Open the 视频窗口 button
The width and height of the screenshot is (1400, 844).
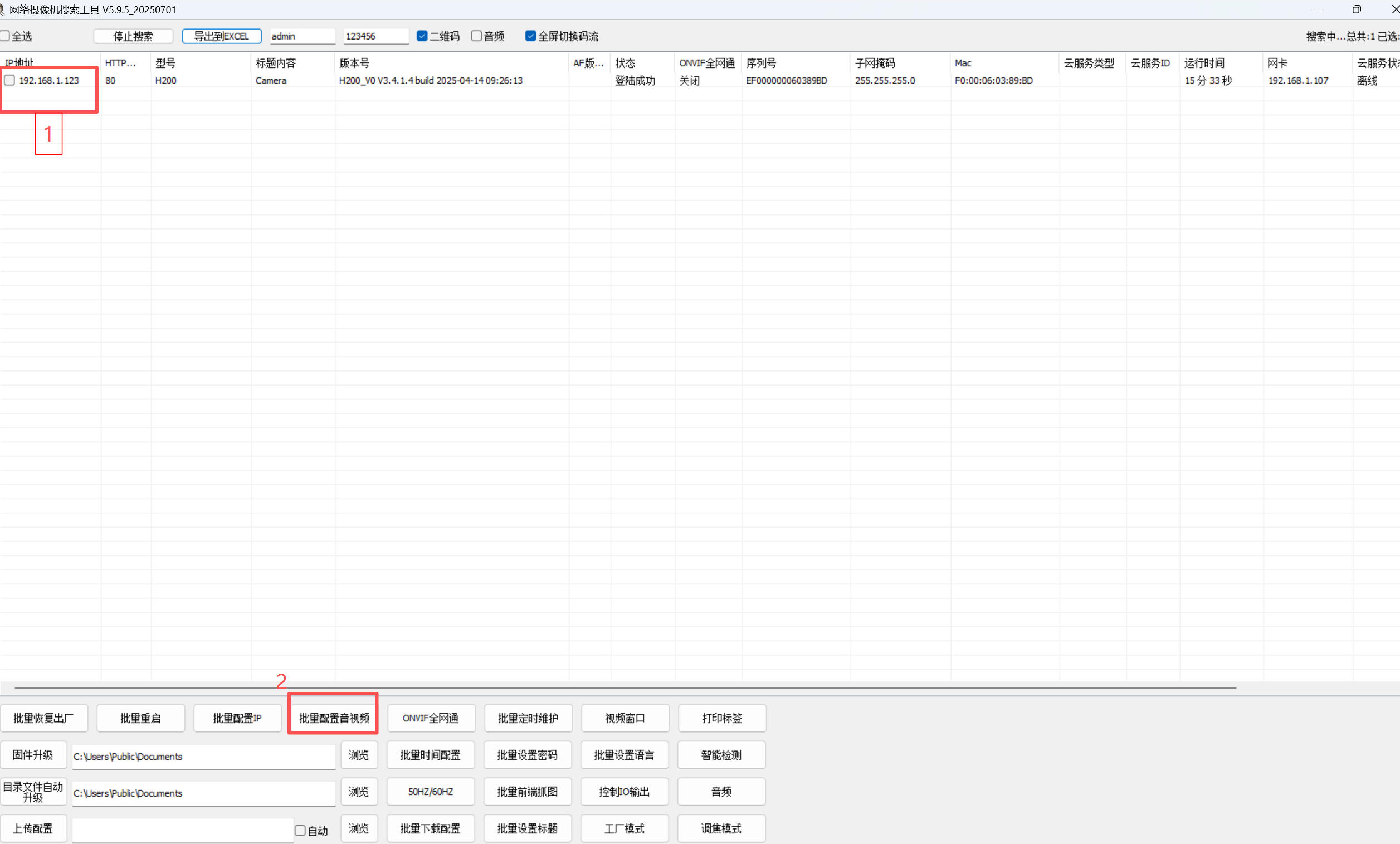tap(625, 719)
